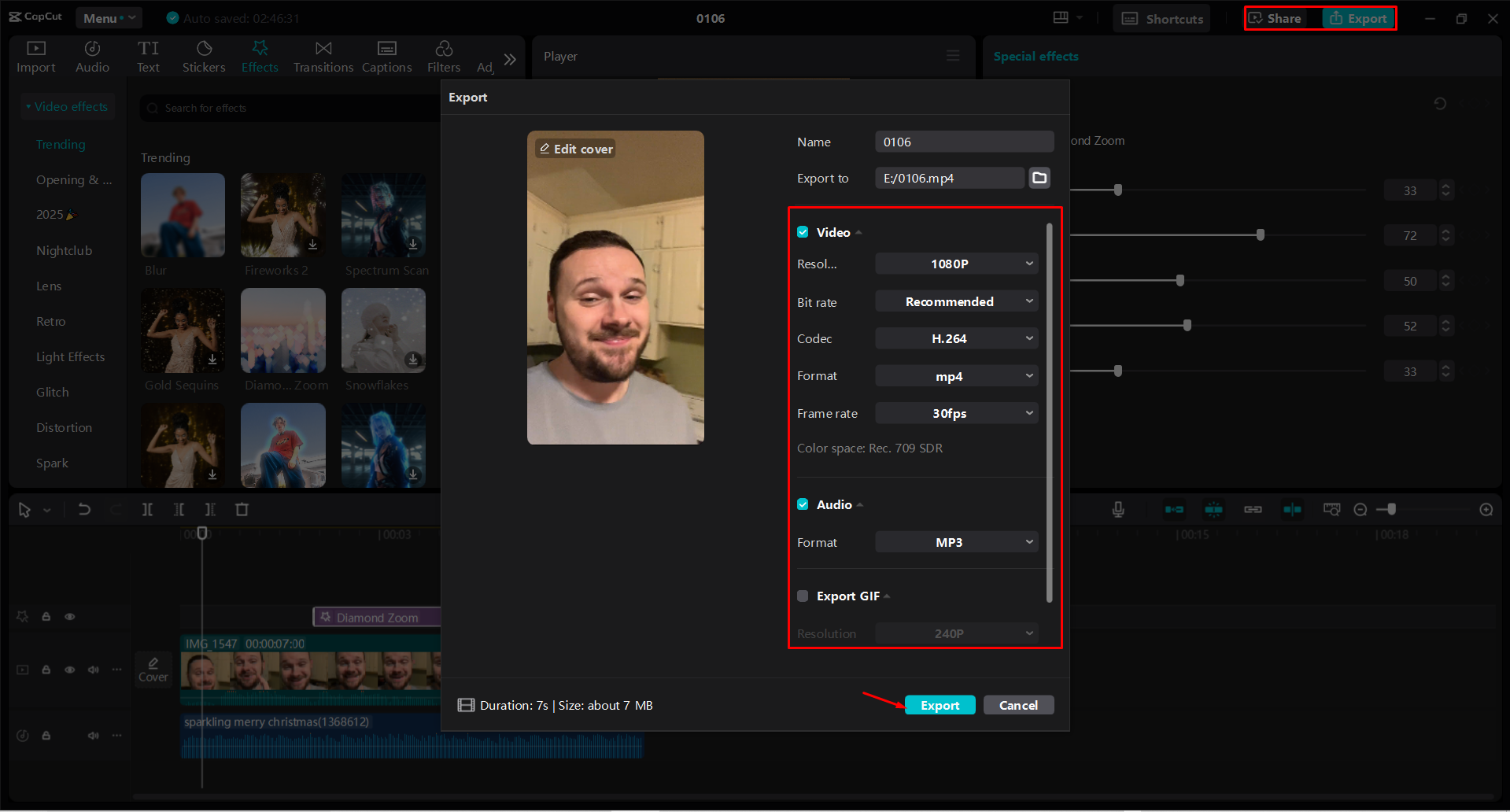Select the record voiceover microphone icon
Viewport: 1510px width, 812px height.
point(1118,509)
